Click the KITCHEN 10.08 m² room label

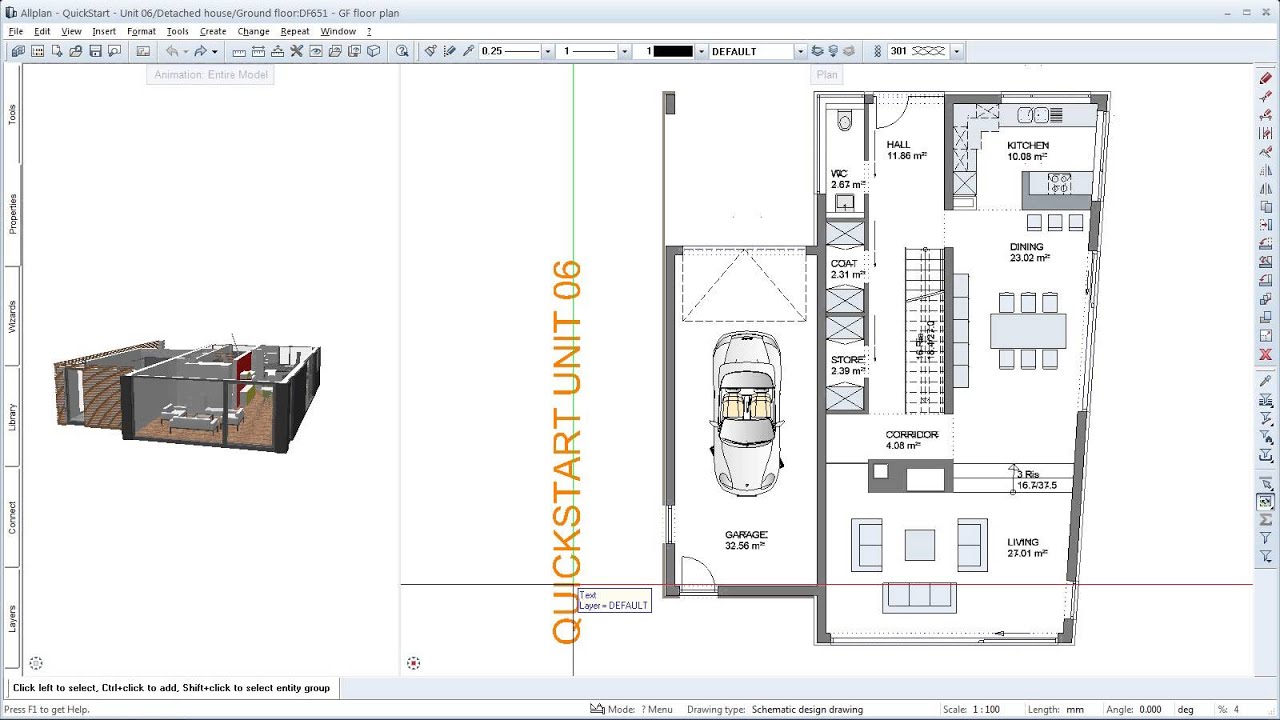click(1027, 151)
